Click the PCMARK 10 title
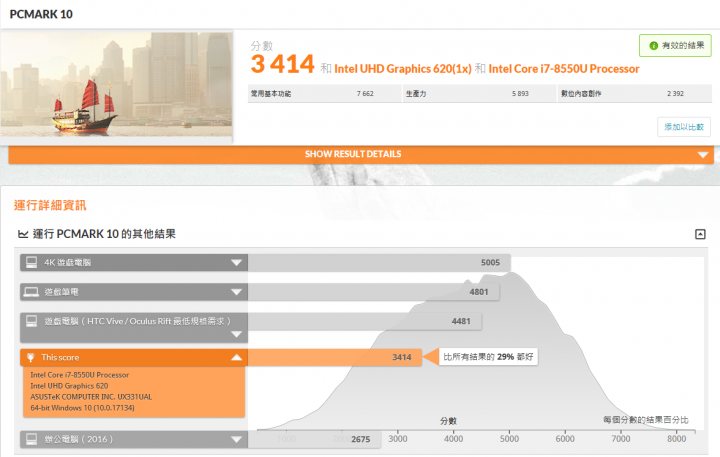 pos(41,14)
